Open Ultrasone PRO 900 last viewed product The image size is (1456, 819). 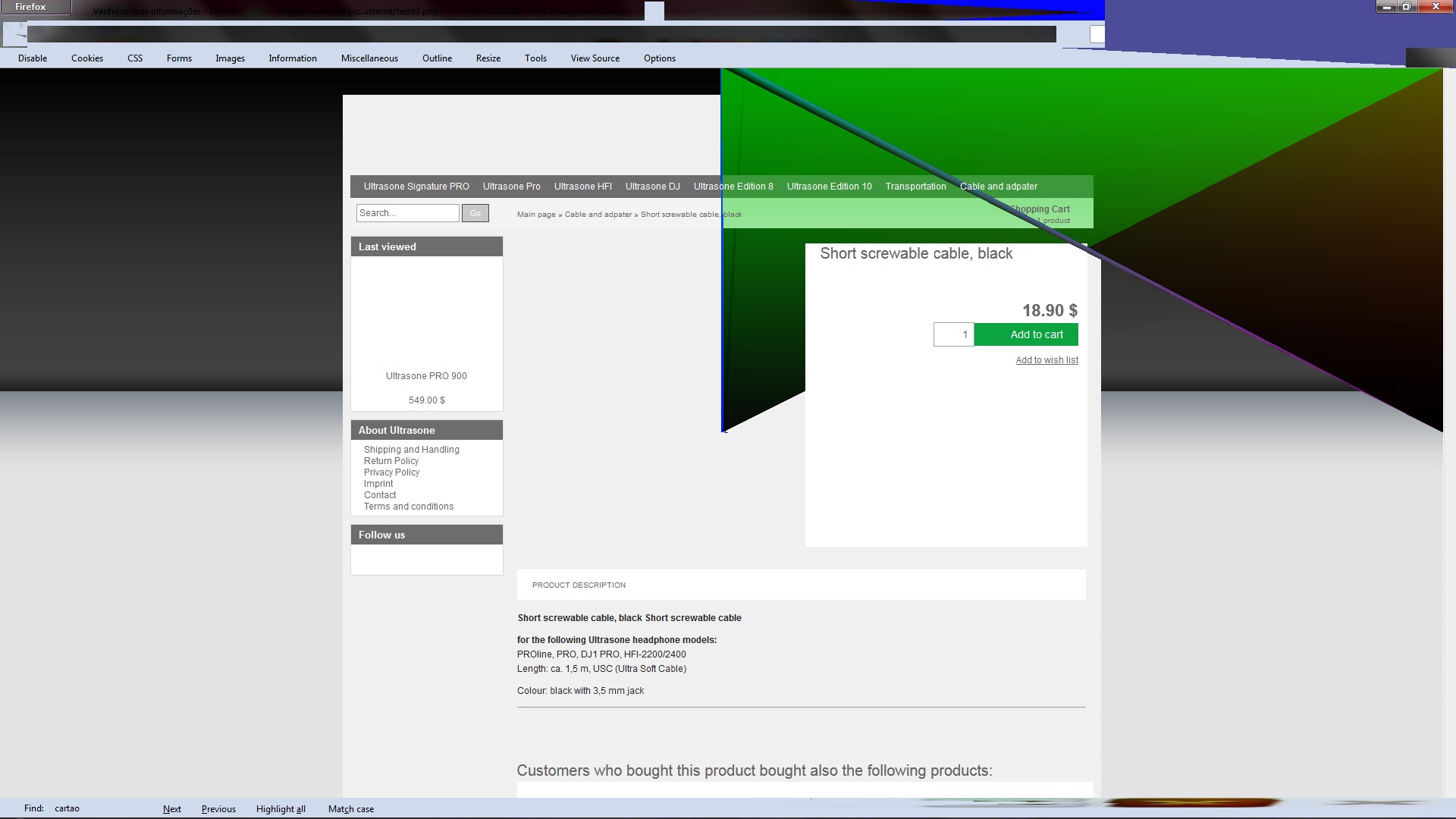pyautogui.click(x=426, y=376)
